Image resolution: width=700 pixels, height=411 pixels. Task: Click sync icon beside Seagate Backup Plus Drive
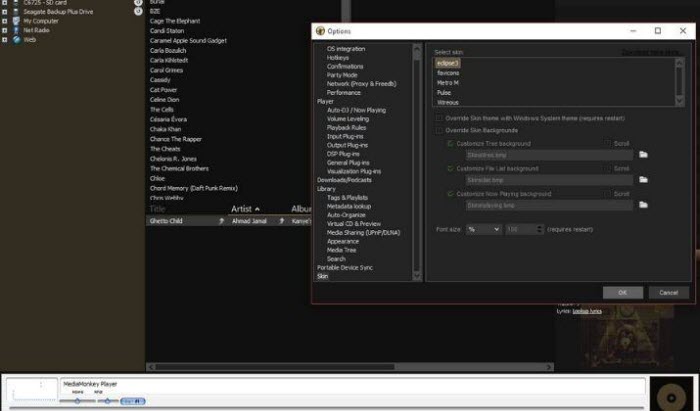[x=138, y=12]
